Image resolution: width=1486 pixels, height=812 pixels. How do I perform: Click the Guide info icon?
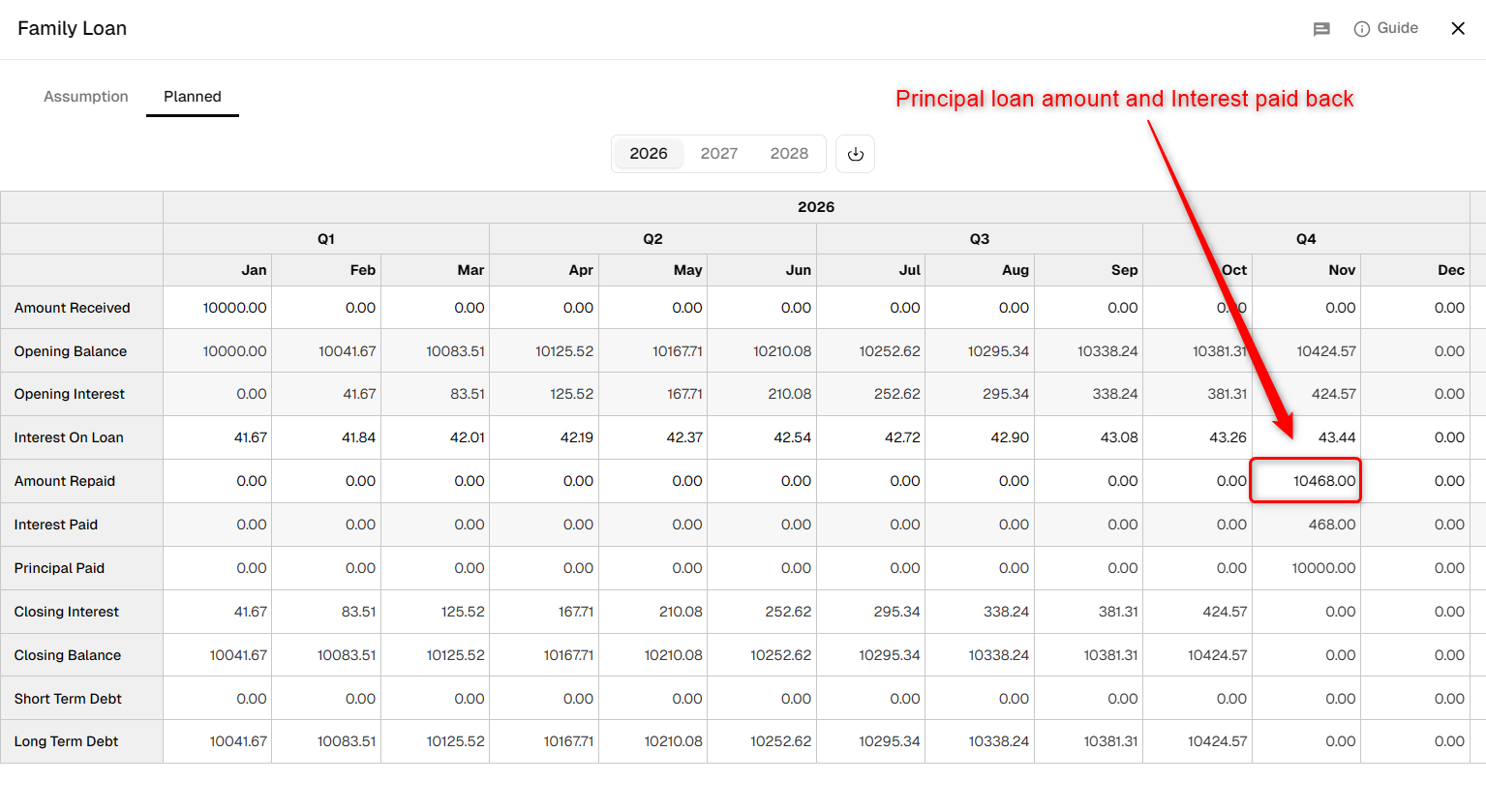[x=1362, y=29]
